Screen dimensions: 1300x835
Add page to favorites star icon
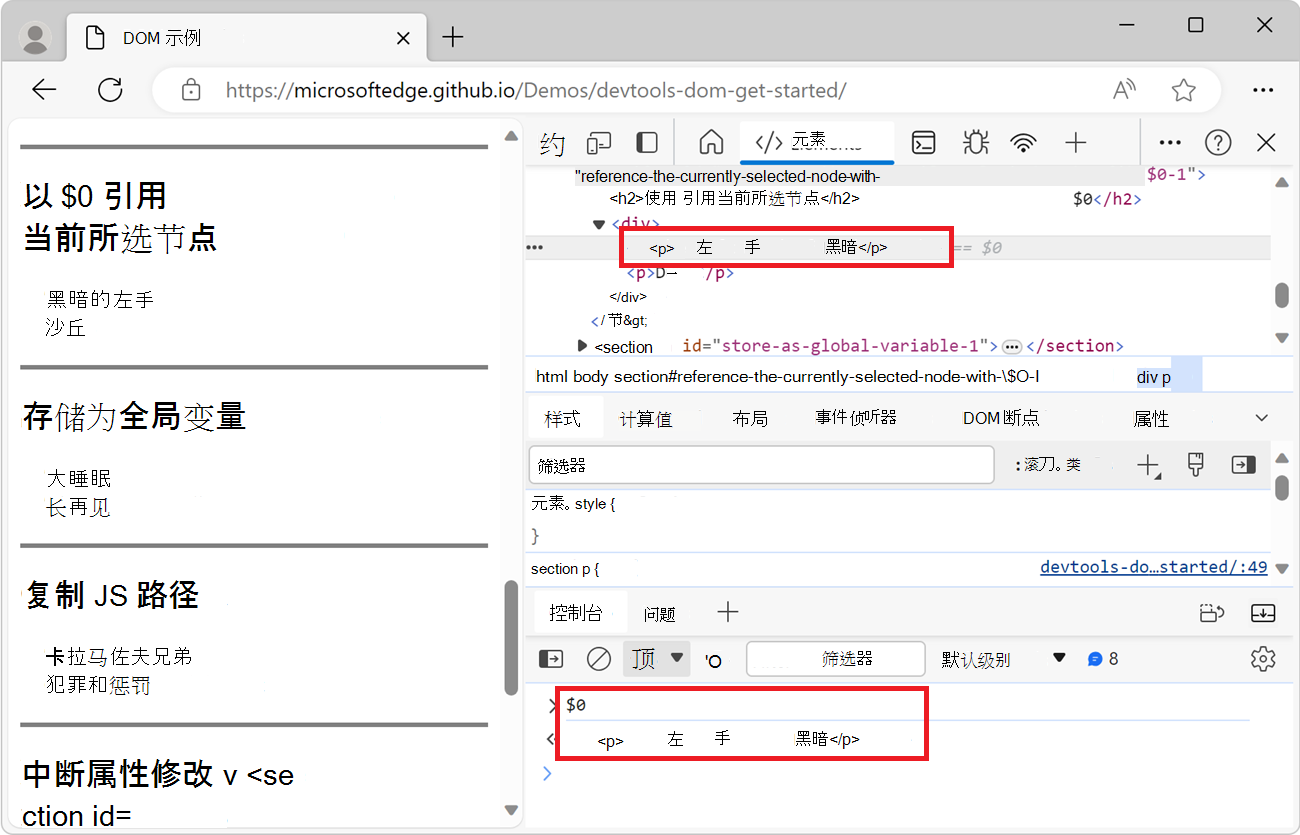[1184, 90]
